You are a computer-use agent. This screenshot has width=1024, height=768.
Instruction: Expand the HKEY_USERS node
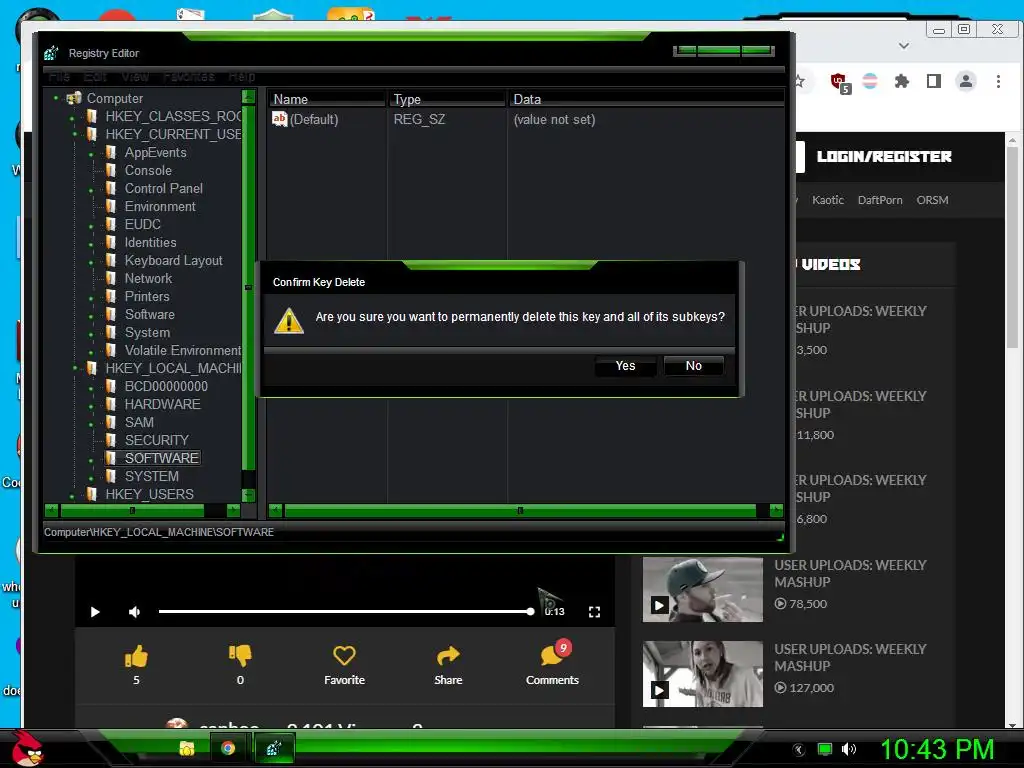(x=72, y=496)
